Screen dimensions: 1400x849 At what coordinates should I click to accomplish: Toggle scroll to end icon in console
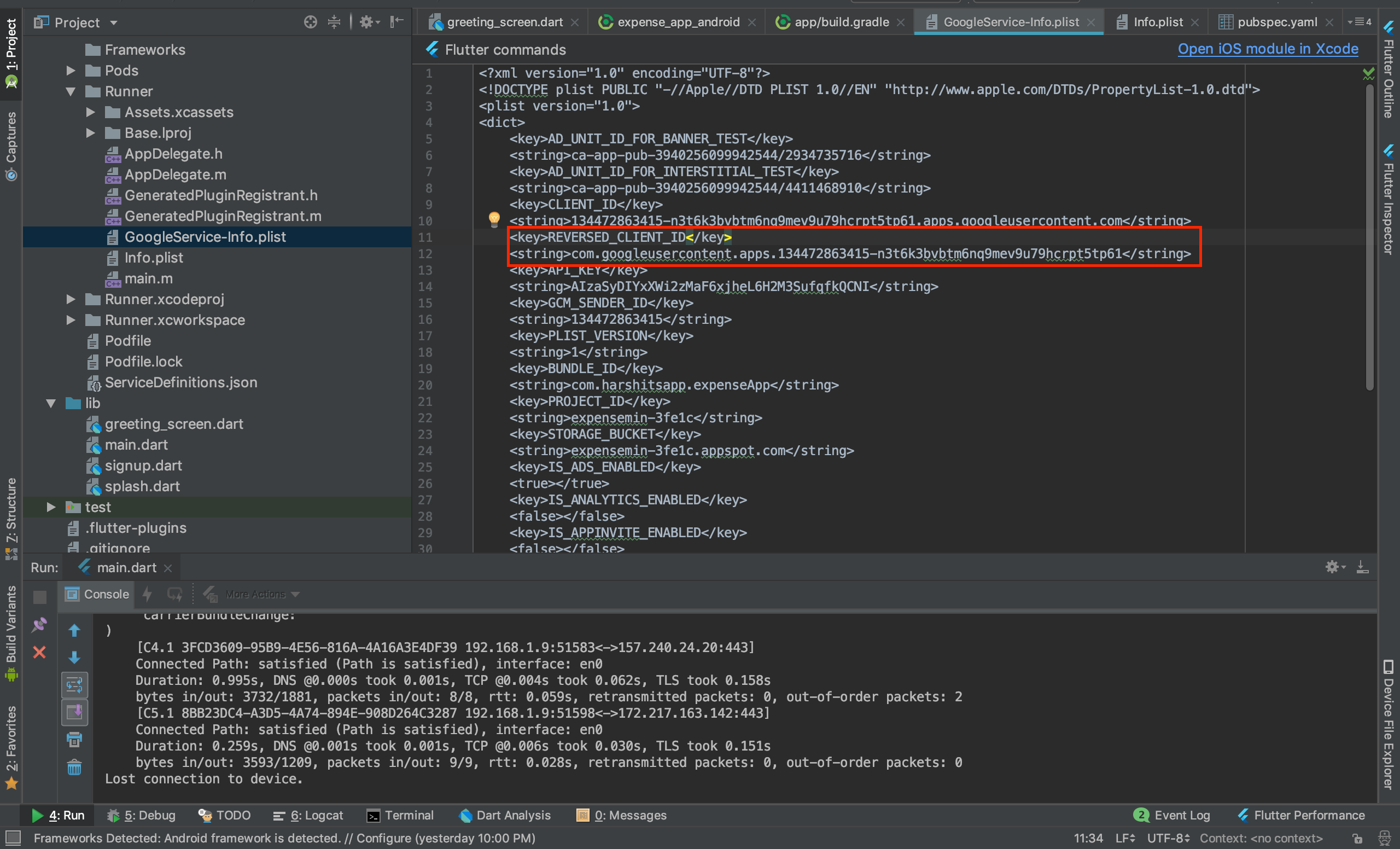74,713
